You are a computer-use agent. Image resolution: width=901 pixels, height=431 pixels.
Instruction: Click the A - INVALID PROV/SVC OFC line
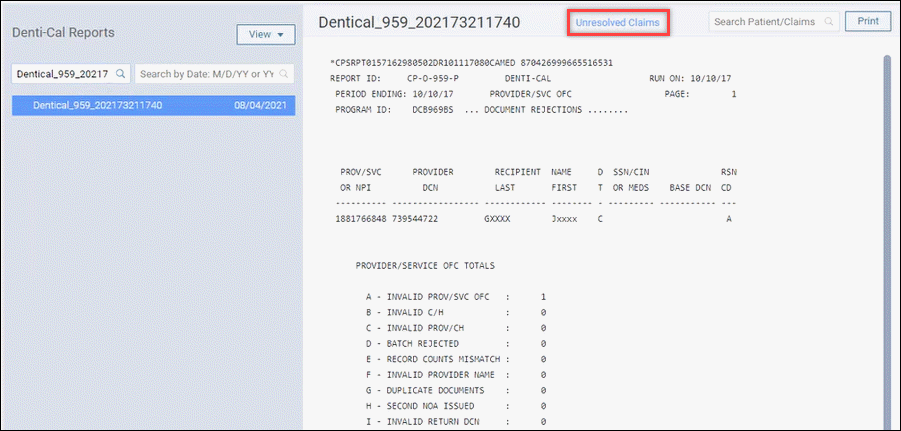pyautogui.click(x=456, y=297)
